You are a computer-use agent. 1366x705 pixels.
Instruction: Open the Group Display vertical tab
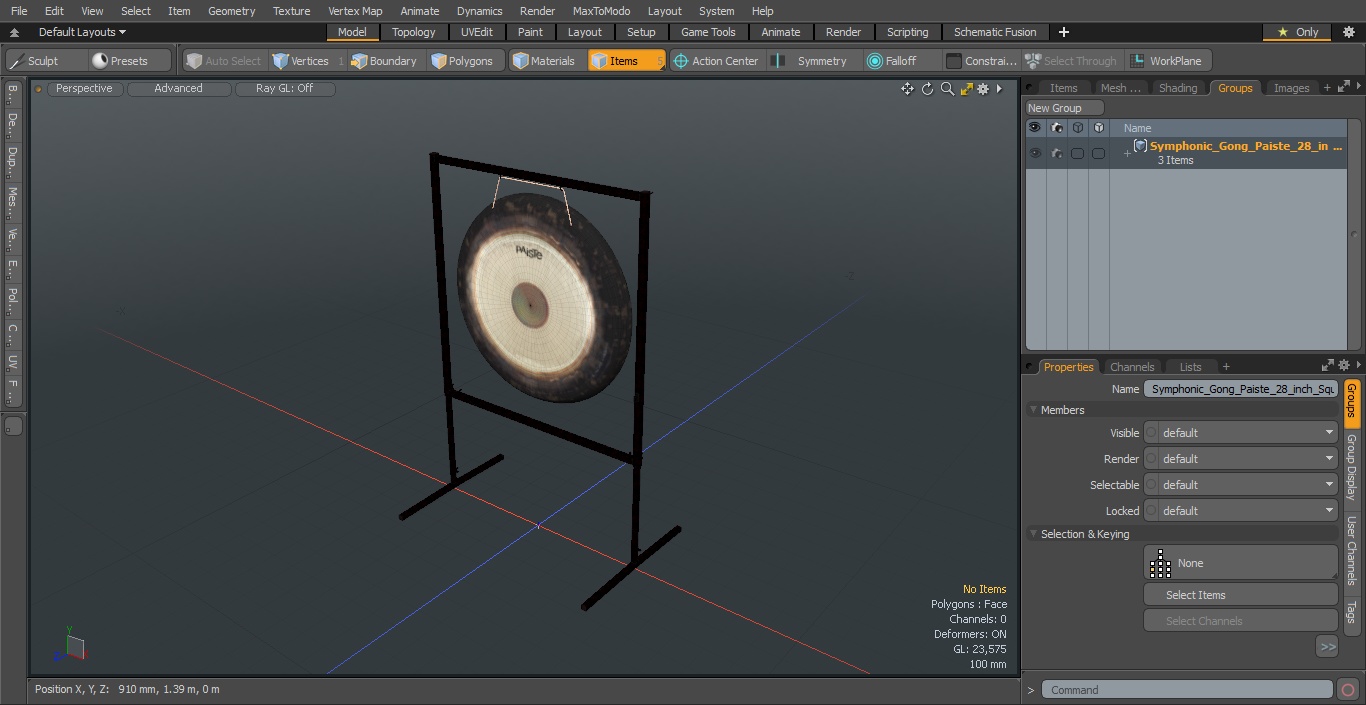click(x=1351, y=467)
